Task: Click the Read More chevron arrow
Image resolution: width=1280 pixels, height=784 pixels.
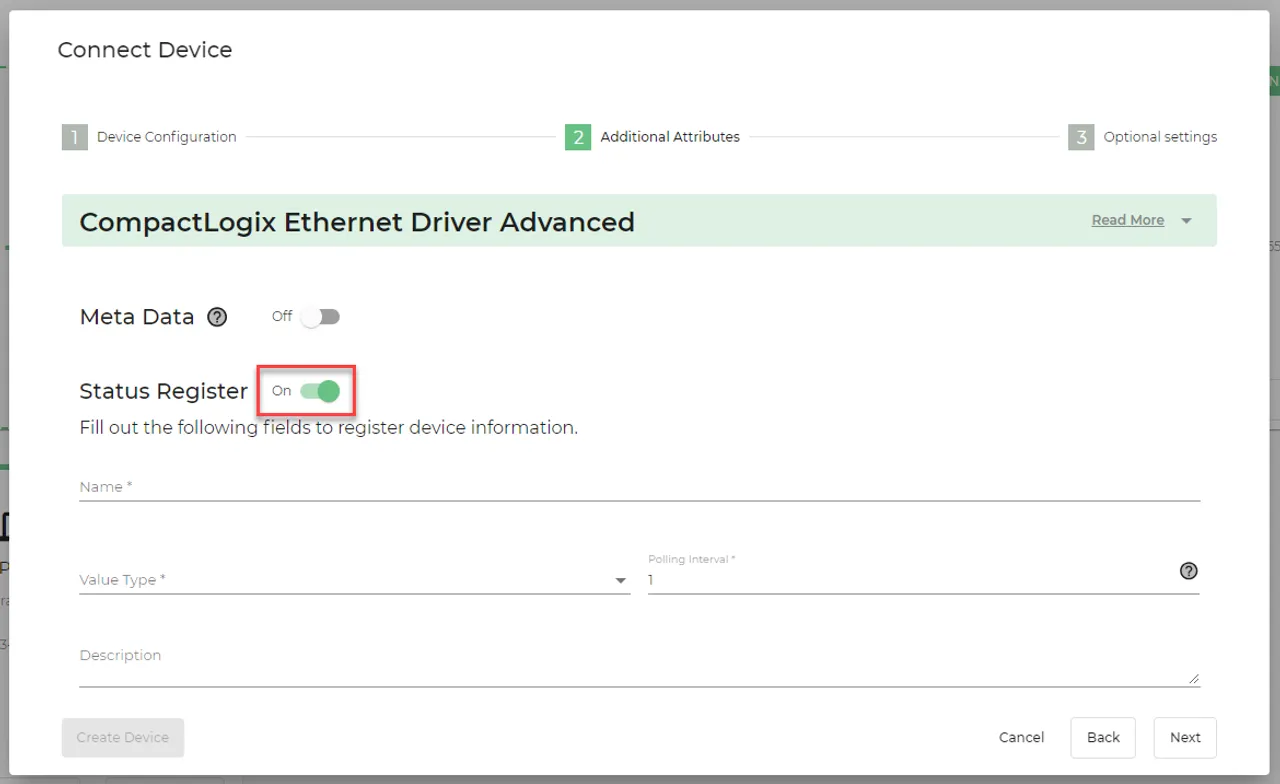Action: pyautogui.click(x=1186, y=220)
